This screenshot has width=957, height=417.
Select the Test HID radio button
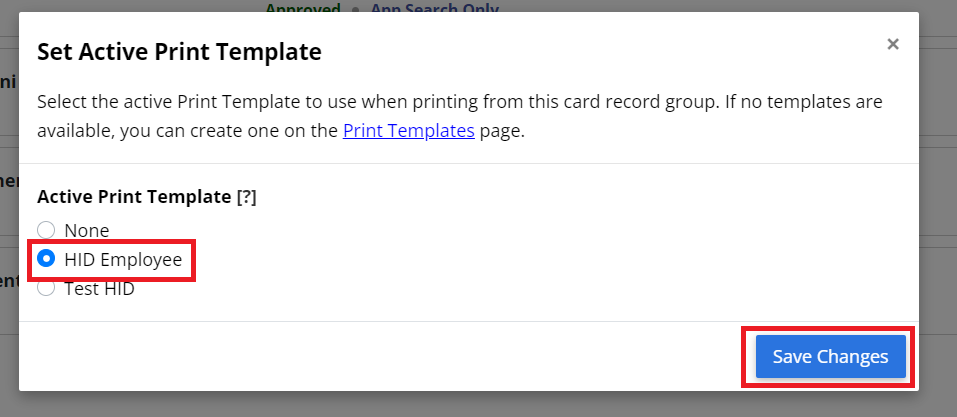tap(46, 288)
